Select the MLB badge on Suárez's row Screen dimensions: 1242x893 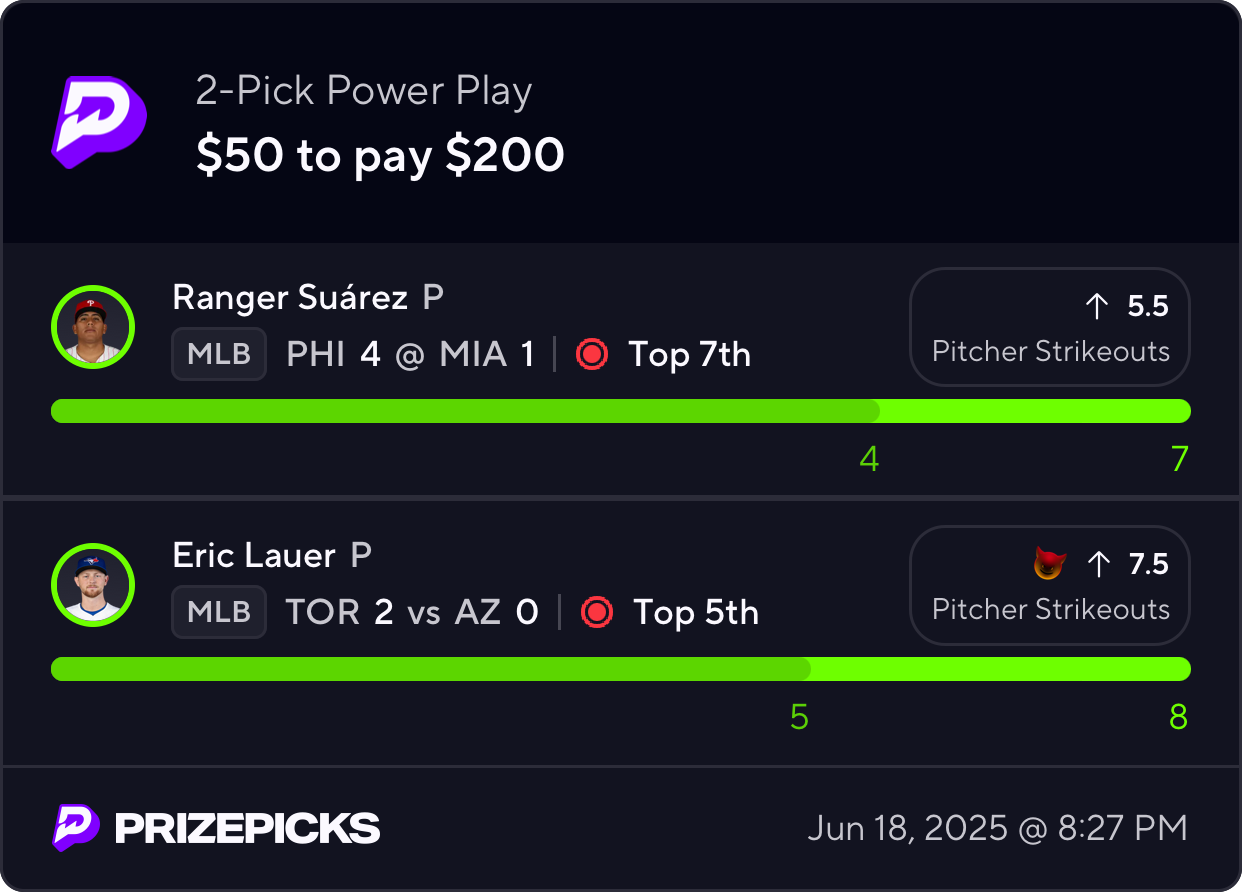[219, 354]
